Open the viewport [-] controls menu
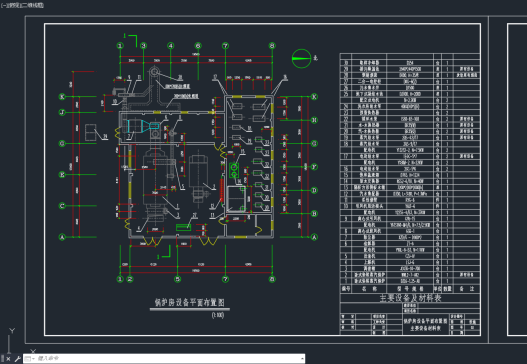This screenshot has height=364, width=527. pos(3,5)
